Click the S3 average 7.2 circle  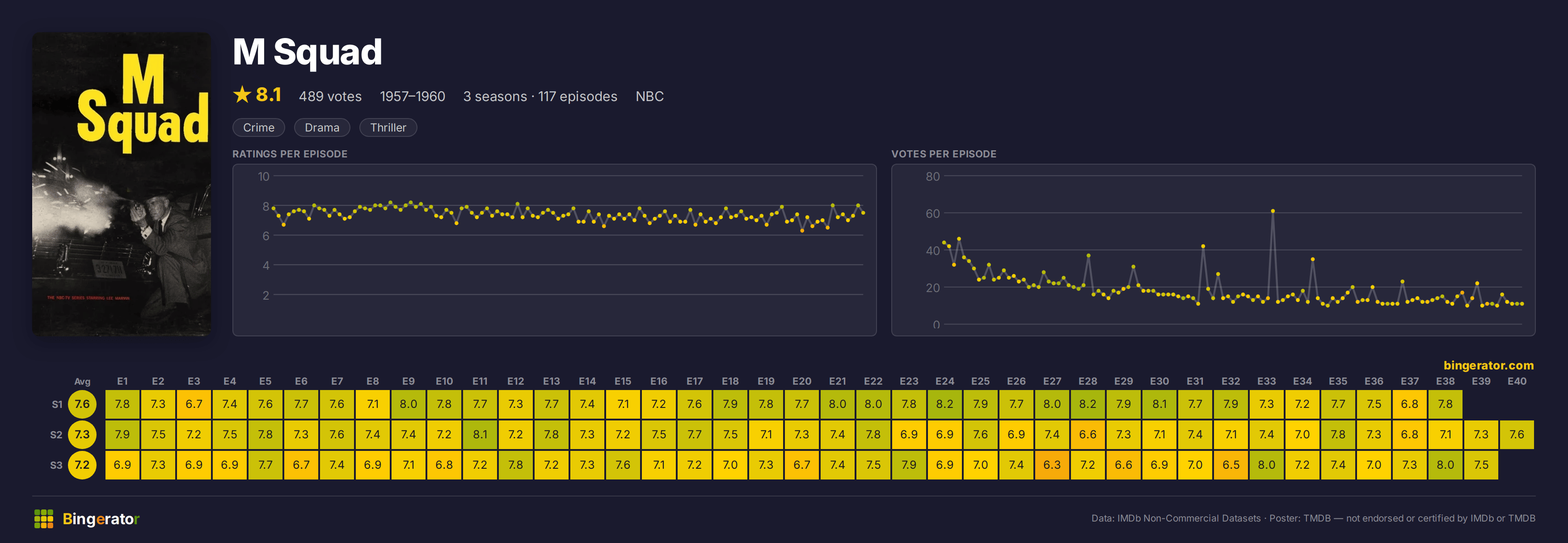point(82,465)
